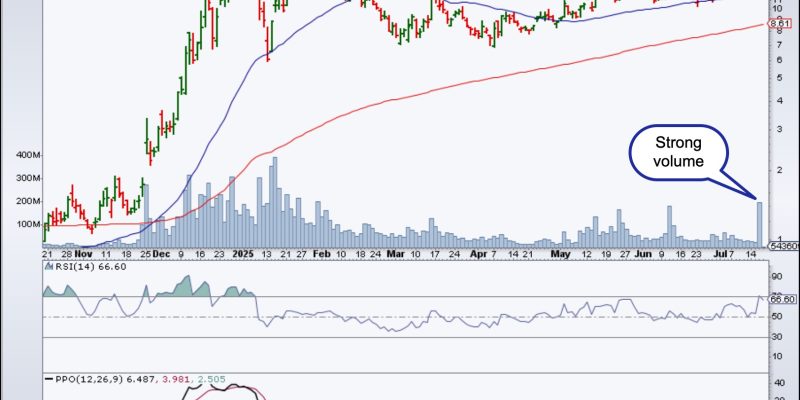This screenshot has width=800, height=400.
Task: Click the black PPO legend line marker
Action: pos(49,379)
